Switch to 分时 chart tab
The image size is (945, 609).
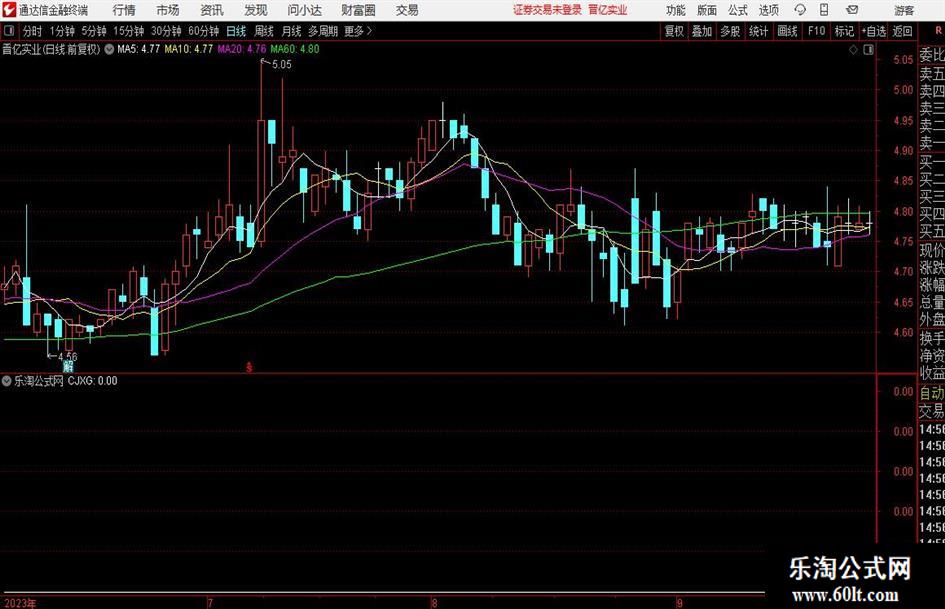(x=32, y=31)
